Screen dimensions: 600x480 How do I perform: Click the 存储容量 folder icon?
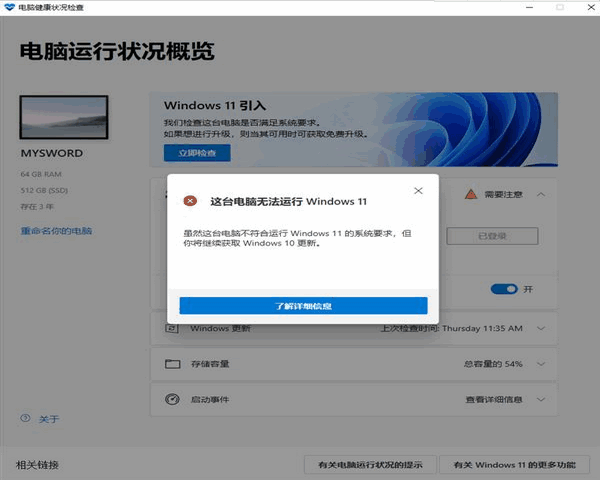tap(171, 364)
